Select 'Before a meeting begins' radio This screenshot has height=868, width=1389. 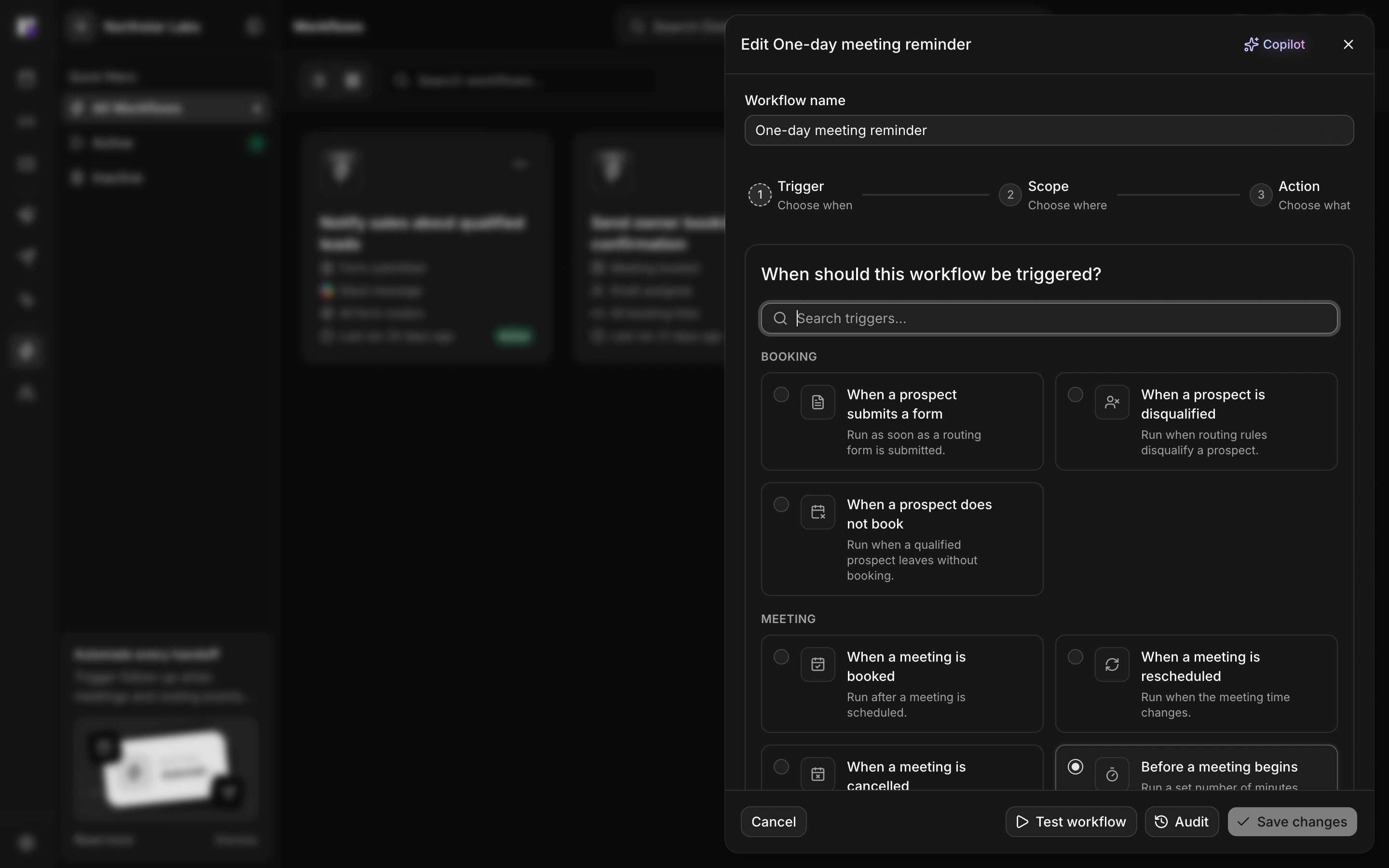1075,767
